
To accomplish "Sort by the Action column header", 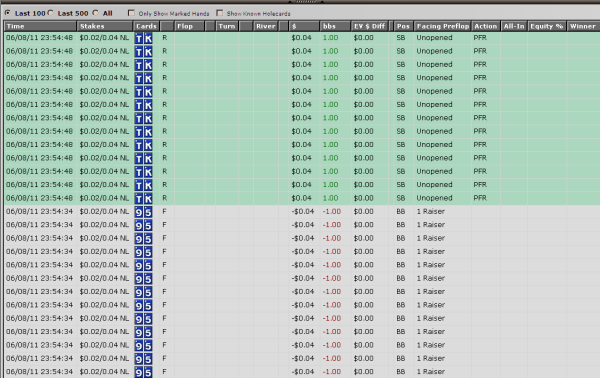I will 486,26.
